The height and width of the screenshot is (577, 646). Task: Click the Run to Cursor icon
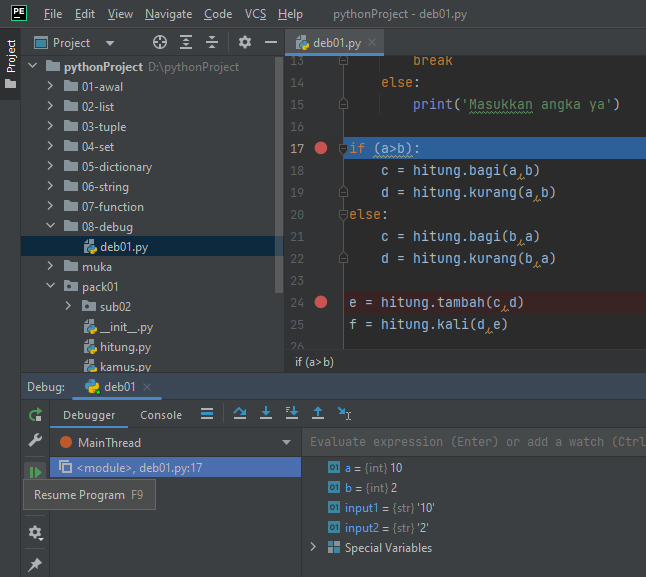[344, 413]
